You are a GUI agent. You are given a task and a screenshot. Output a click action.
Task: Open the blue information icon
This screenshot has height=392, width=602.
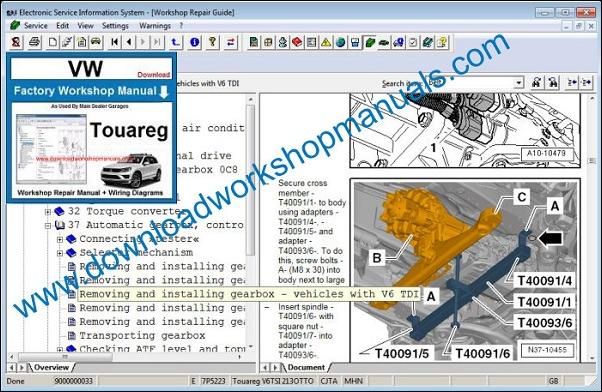pos(195,42)
